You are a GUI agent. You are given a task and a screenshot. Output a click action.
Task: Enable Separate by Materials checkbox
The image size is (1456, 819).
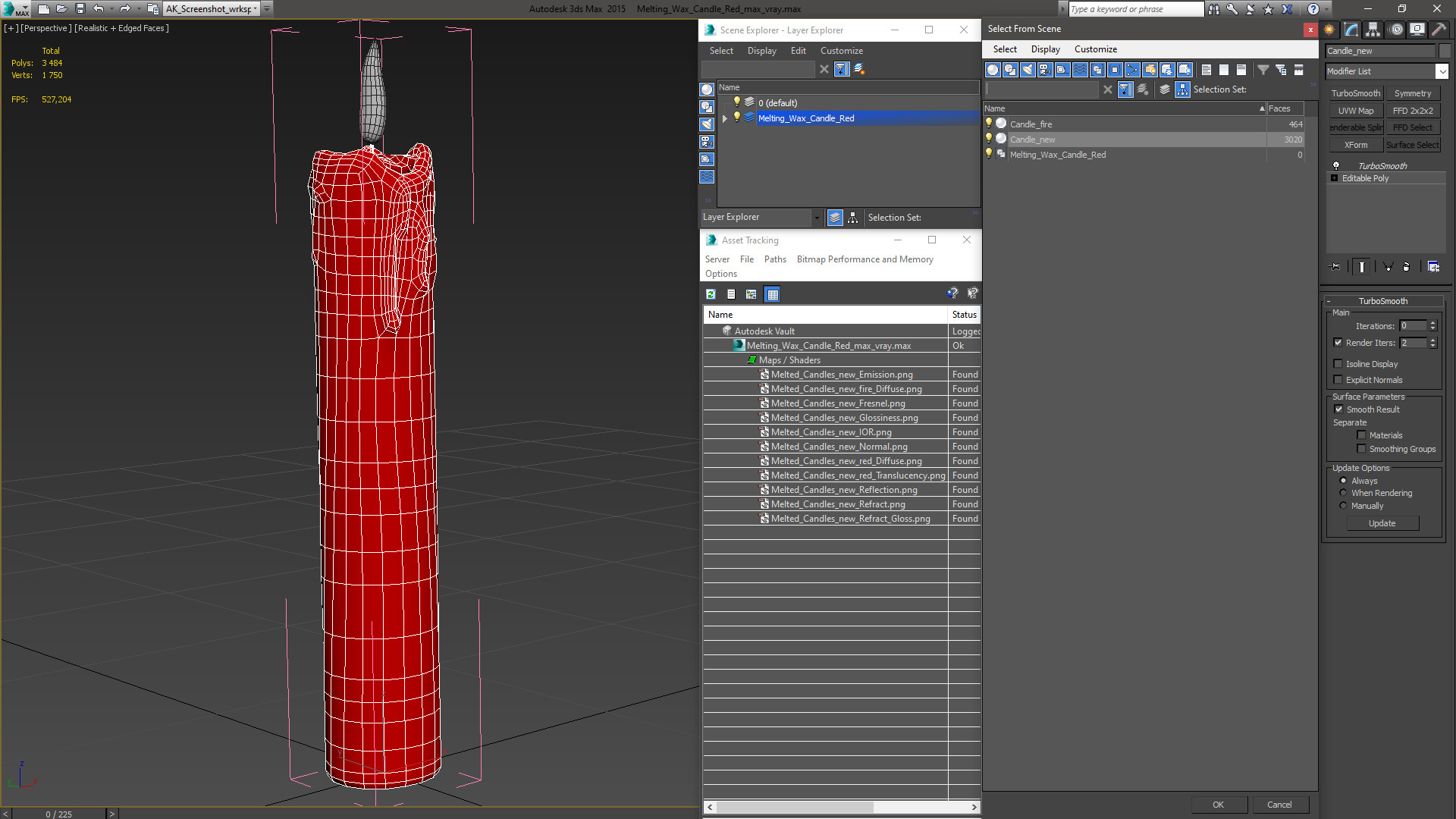pos(1362,435)
